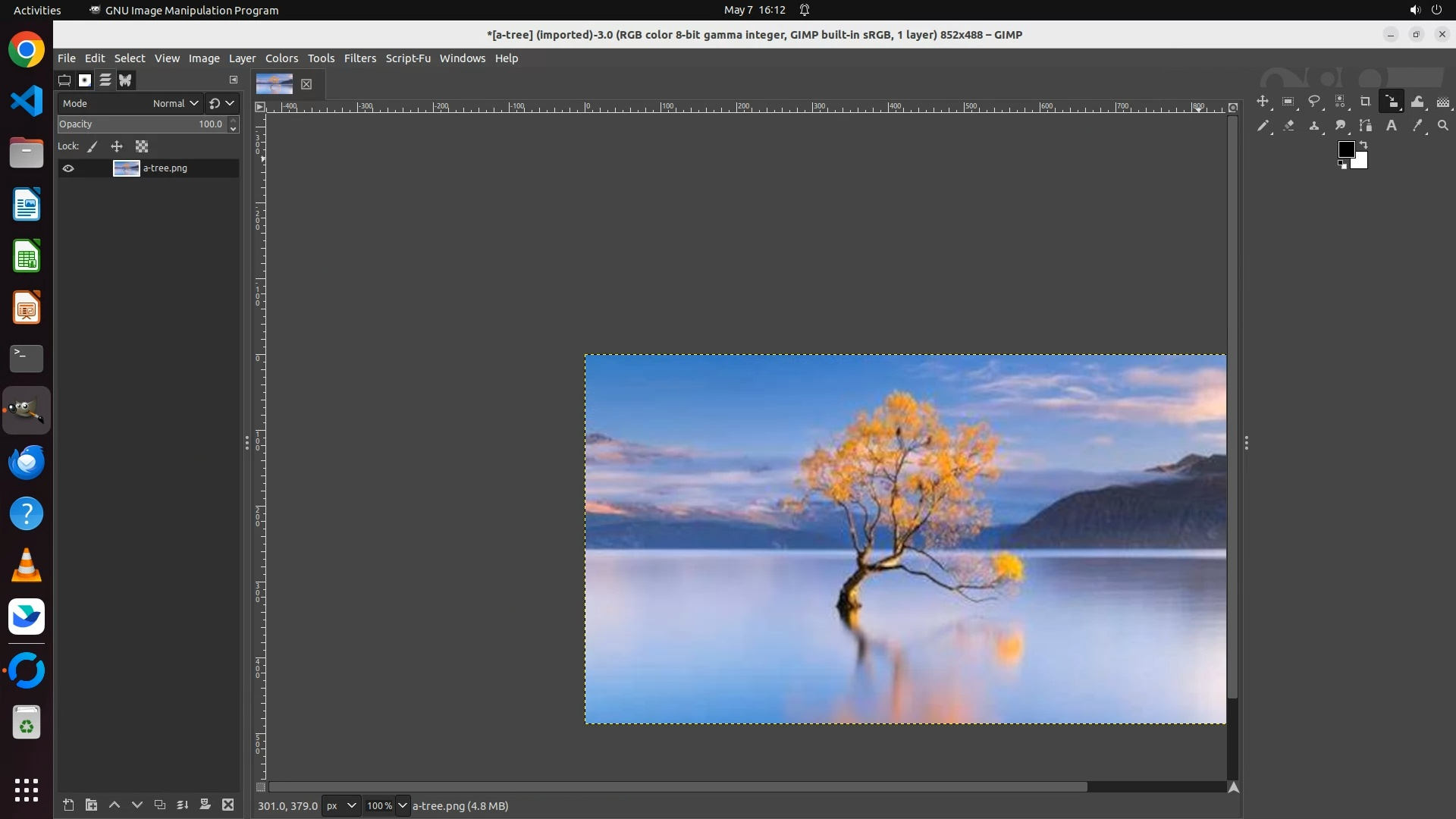The width and height of the screenshot is (1456, 819).
Task: Select the Eraser tool
Action: [x=1288, y=126]
